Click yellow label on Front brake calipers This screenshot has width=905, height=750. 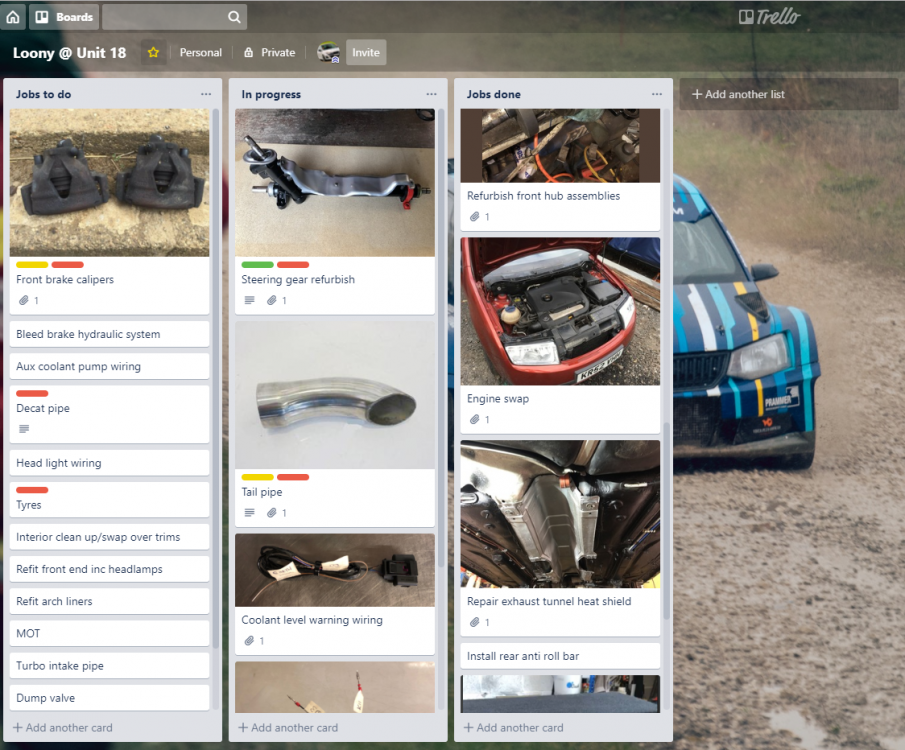tap(32, 265)
